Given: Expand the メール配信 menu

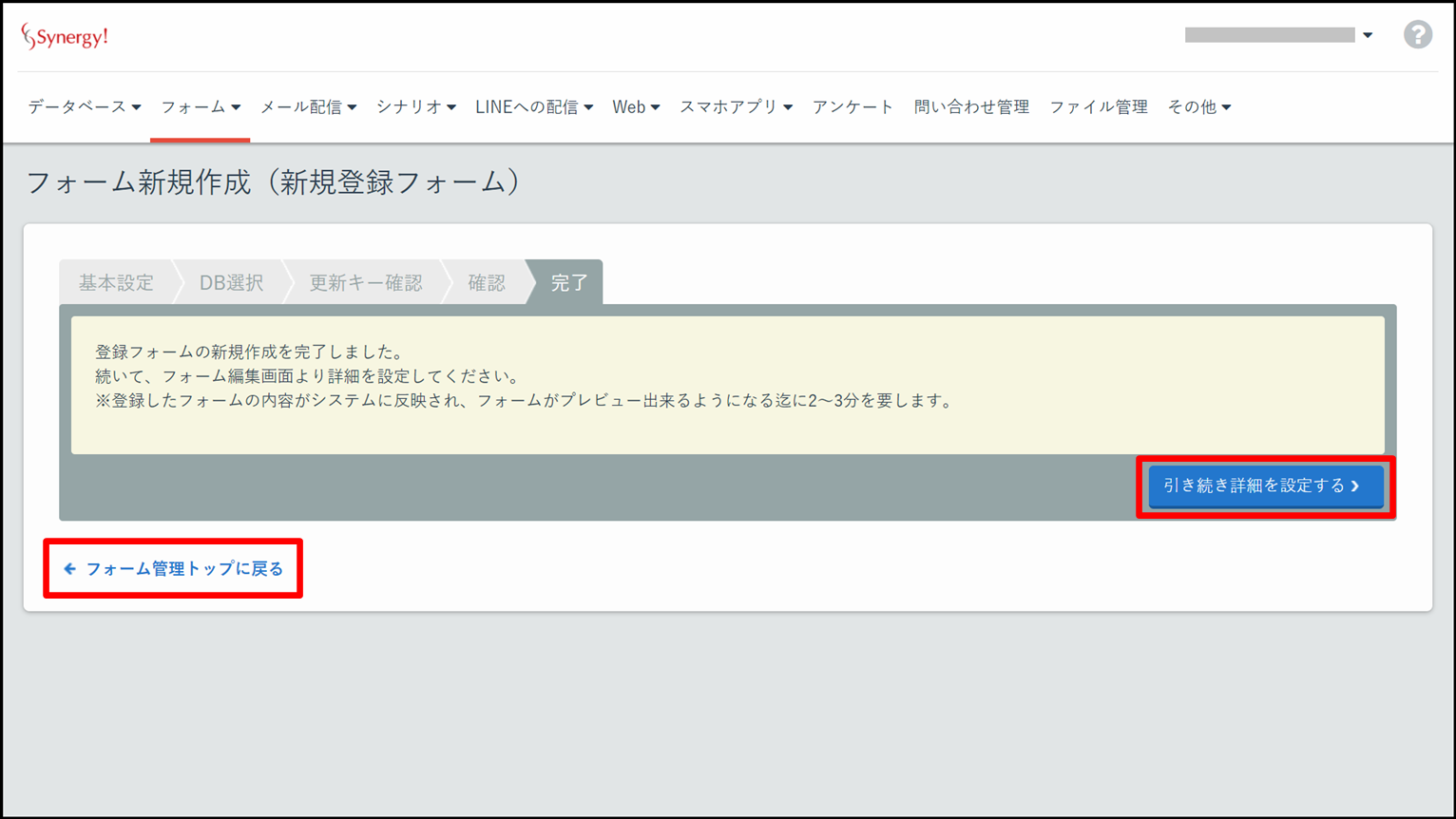Looking at the screenshot, I should point(308,107).
